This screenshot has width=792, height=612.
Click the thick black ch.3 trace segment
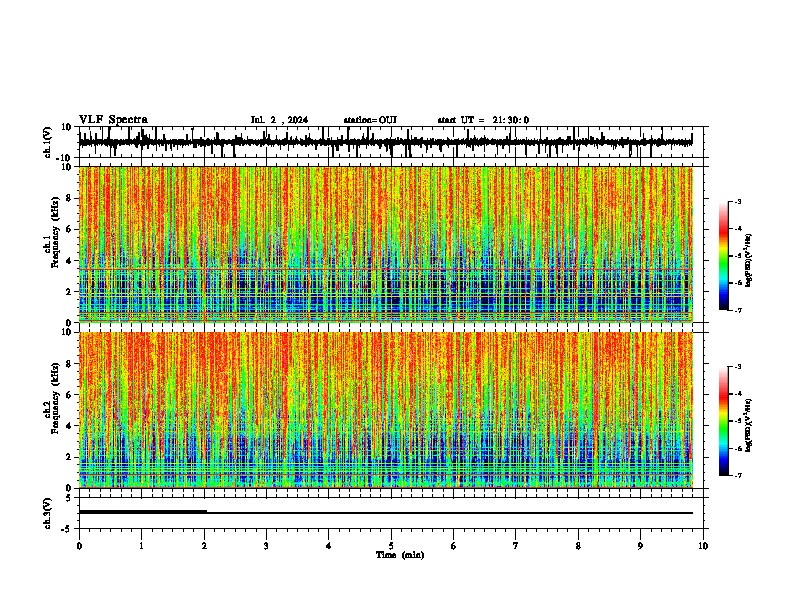(142, 512)
